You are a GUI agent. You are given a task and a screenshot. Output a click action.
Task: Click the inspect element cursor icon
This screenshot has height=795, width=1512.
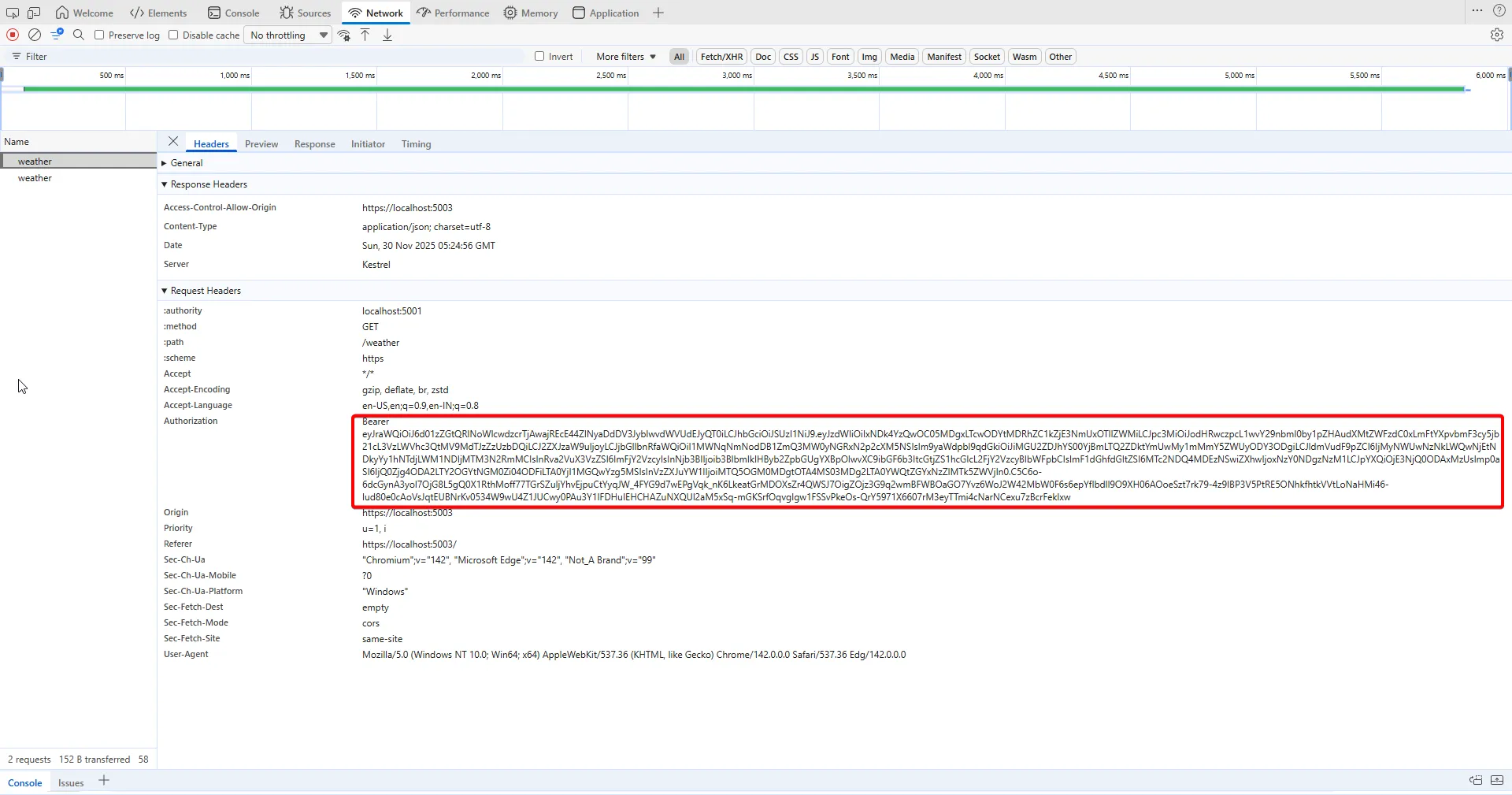(12, 13)
